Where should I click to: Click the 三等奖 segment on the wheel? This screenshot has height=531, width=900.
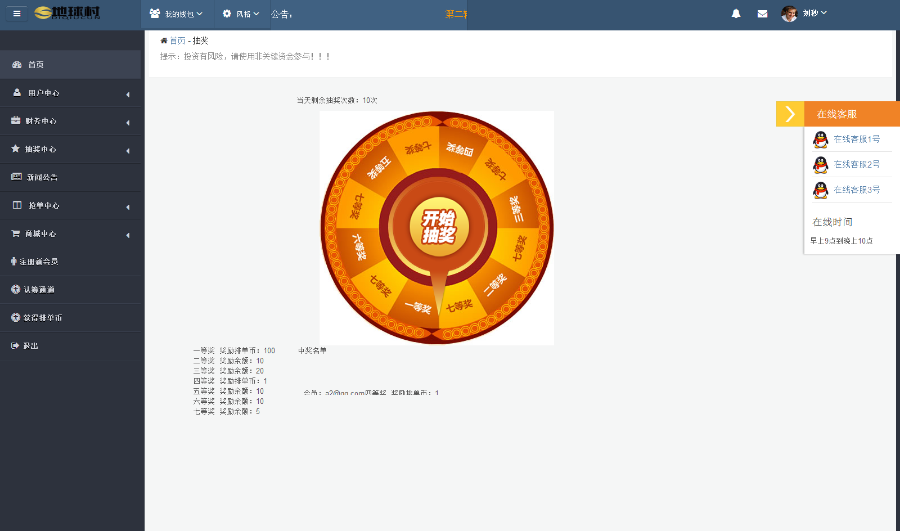pyautogui.click(x=517, y=210)
